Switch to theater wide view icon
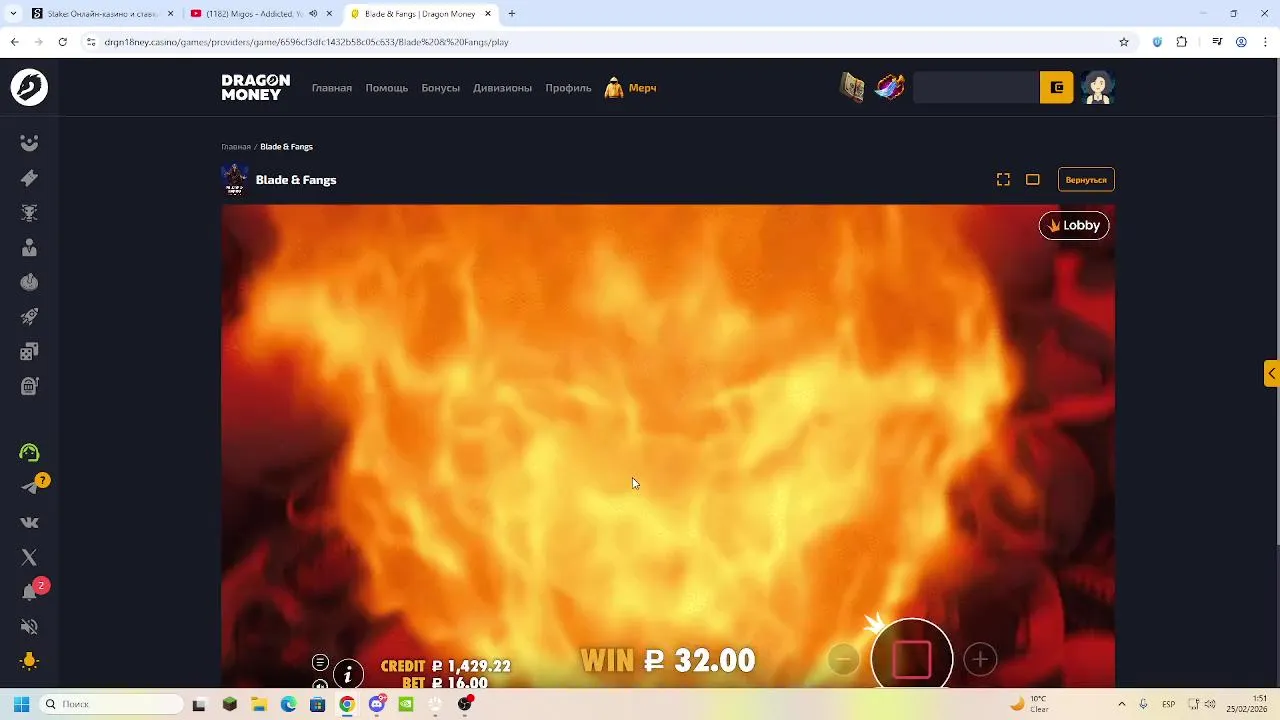 tap(1033, 180)
